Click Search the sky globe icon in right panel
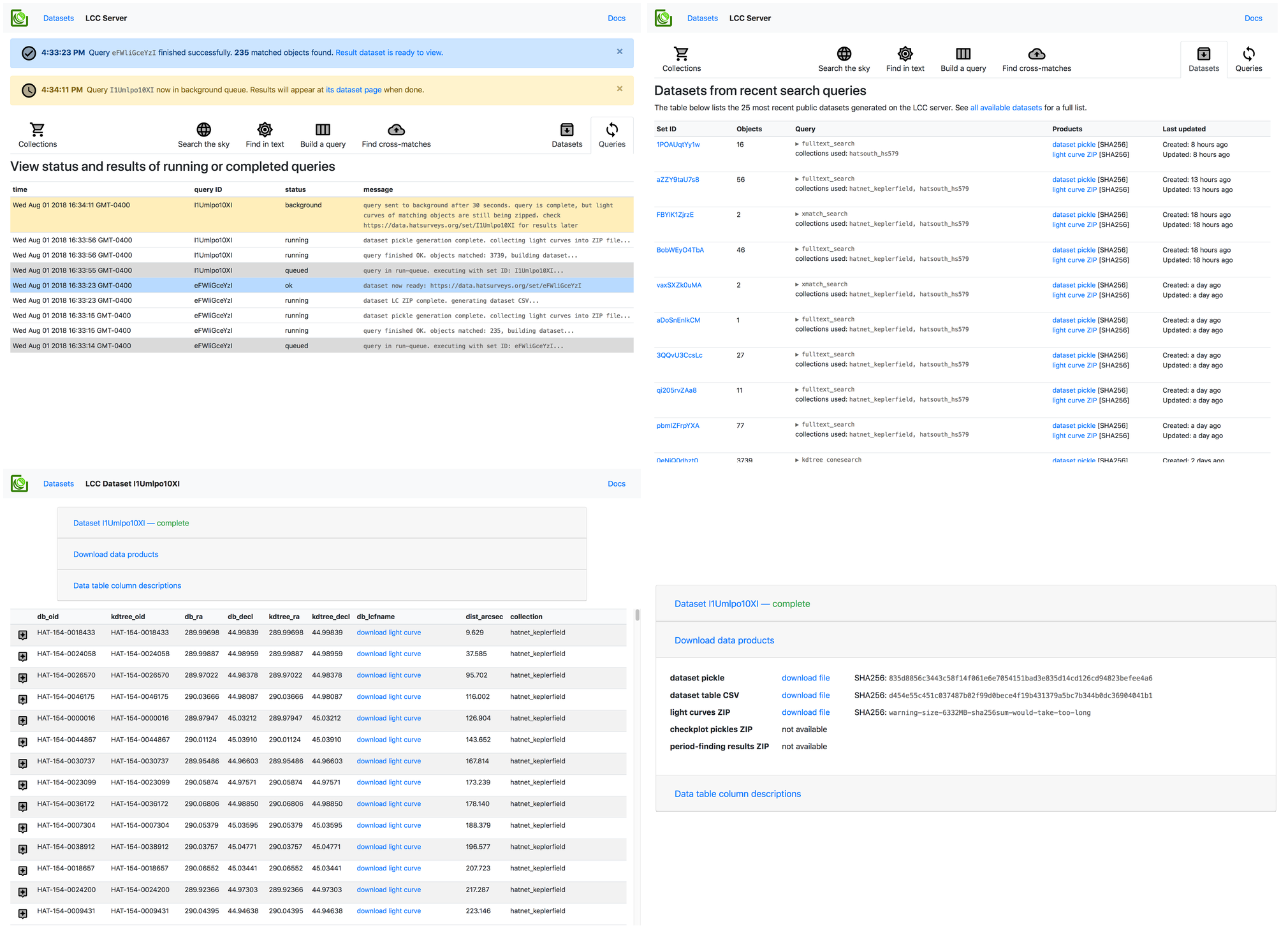This screenshot has width=1288, height=931. click(844, 54)
